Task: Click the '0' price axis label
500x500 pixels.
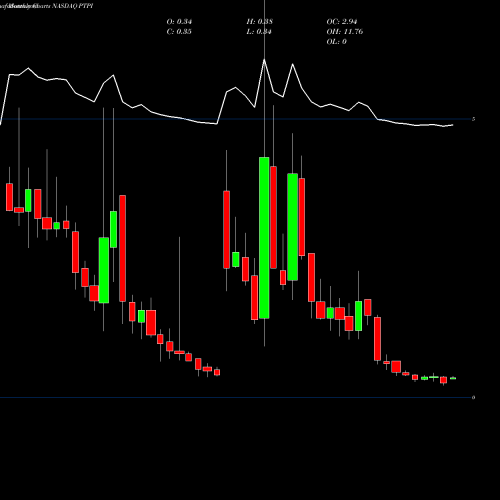Action: [x=473, y=397]
